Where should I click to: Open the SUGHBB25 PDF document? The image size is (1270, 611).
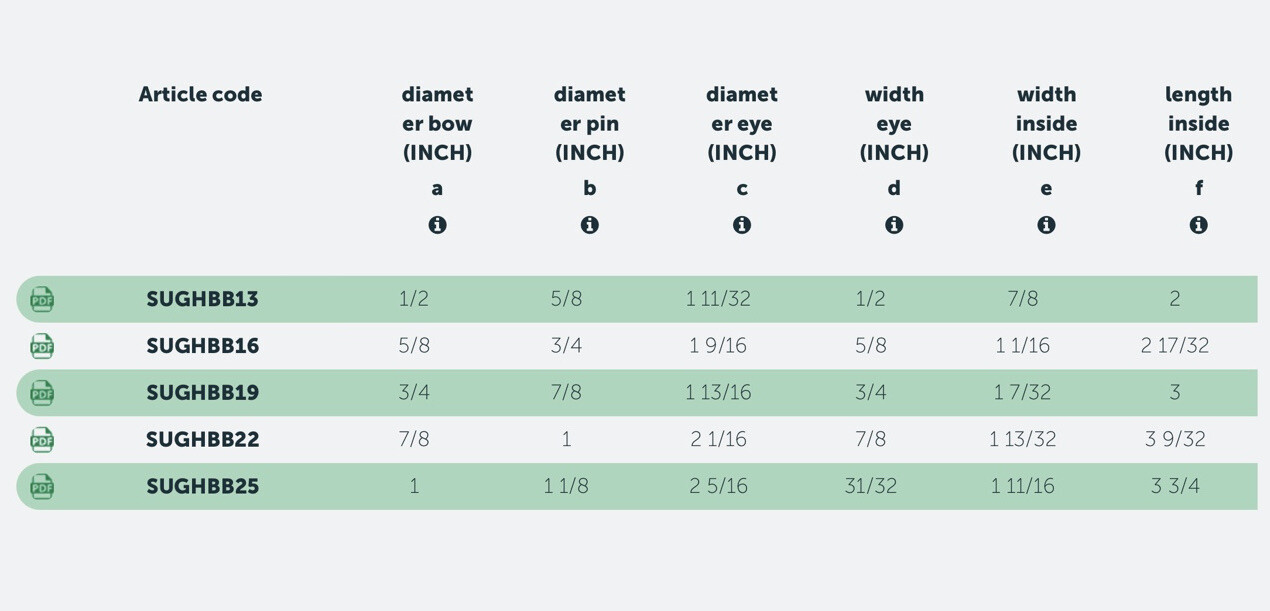tap(42, 487)
